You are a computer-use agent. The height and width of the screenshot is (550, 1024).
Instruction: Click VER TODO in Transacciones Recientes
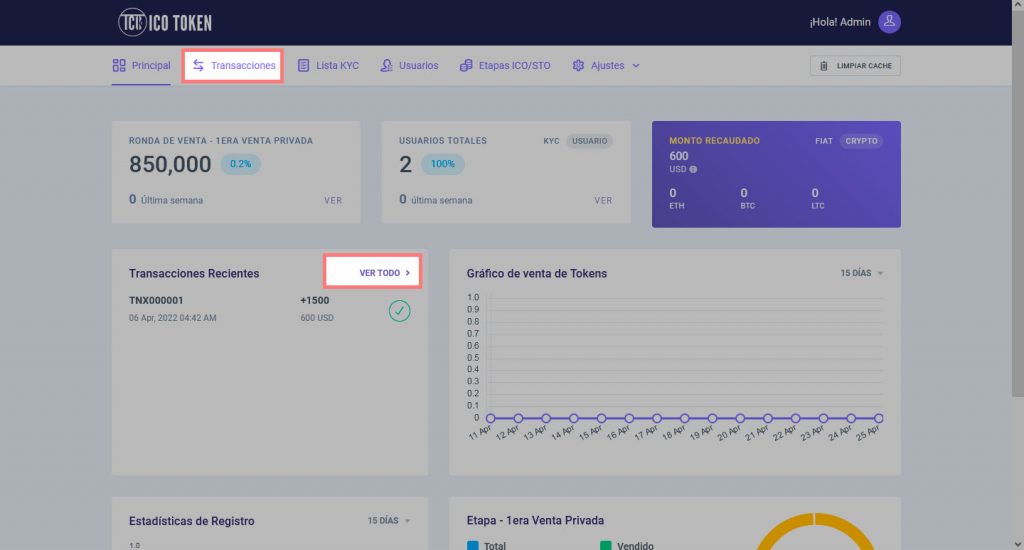(385, 273)
